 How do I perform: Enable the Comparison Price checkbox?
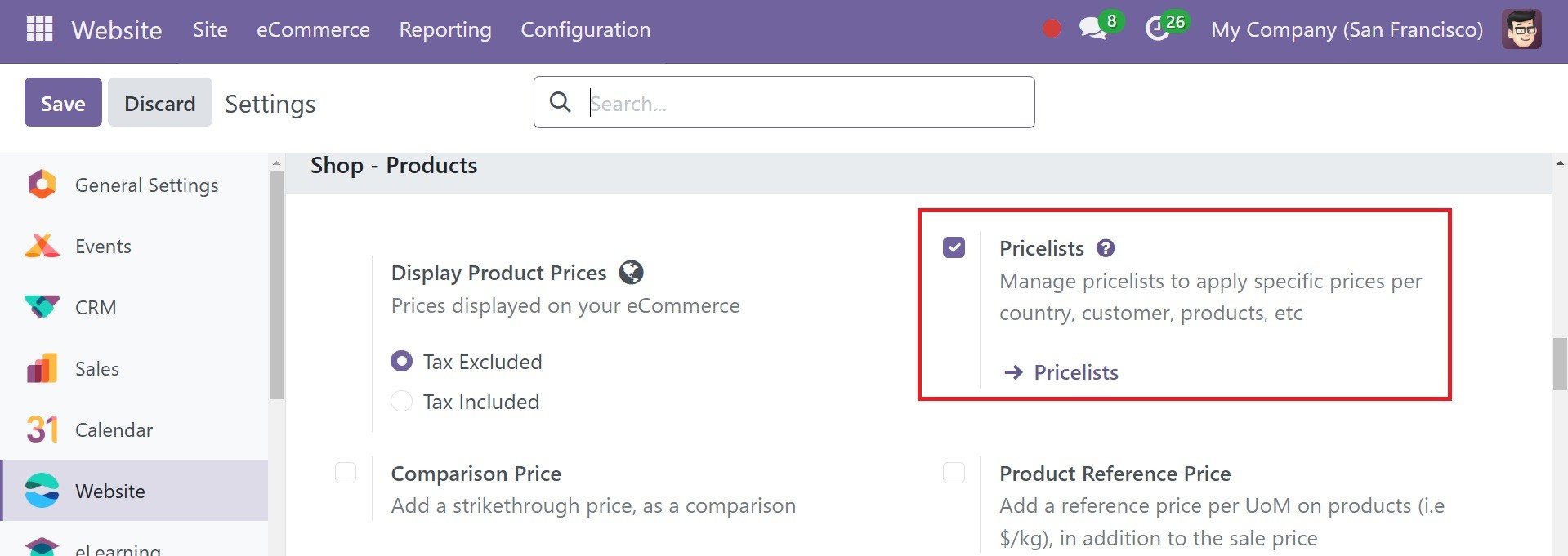pyautogui.click(x=346, y=473)
